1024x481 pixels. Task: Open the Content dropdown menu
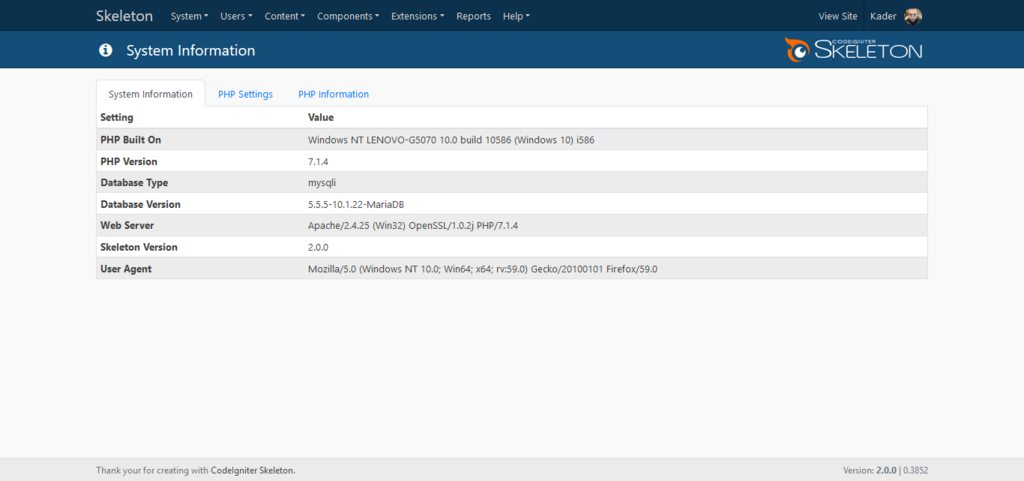285,16
